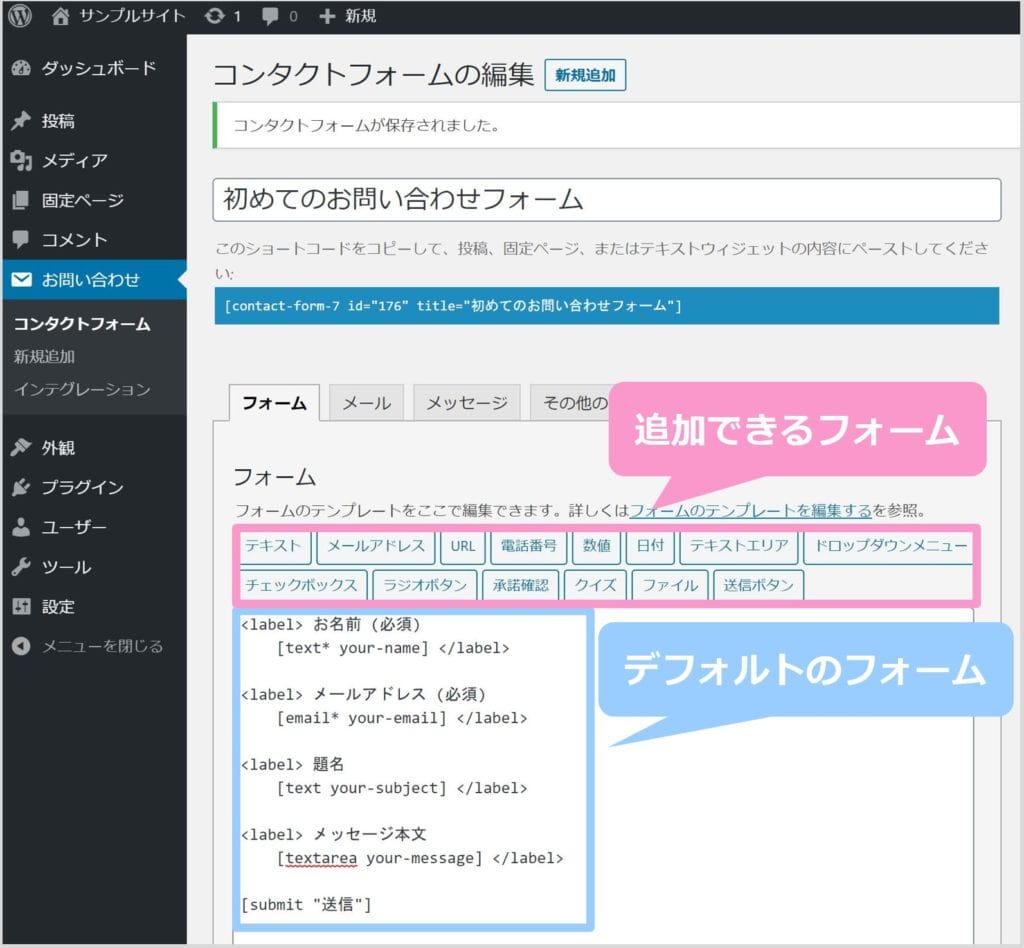
Task: Click the [submit "送信"] line in the template
Action: 306,905
